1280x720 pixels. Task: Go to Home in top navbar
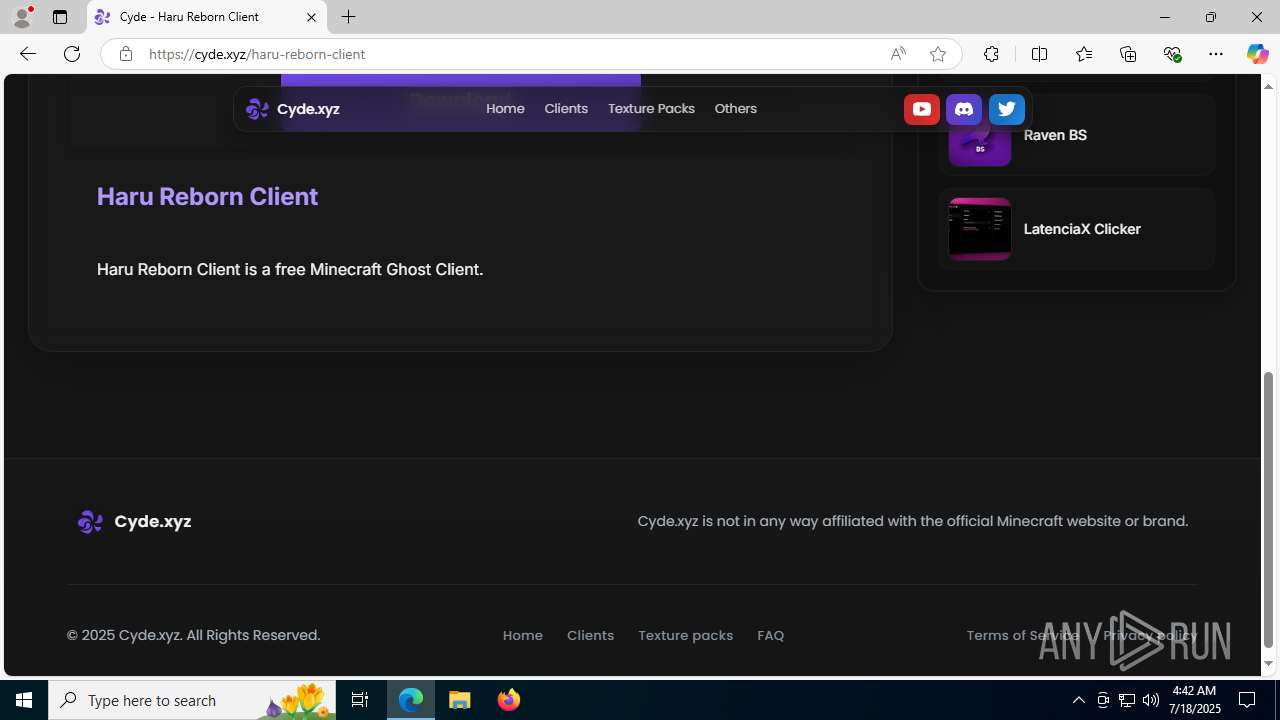(505, 108)
